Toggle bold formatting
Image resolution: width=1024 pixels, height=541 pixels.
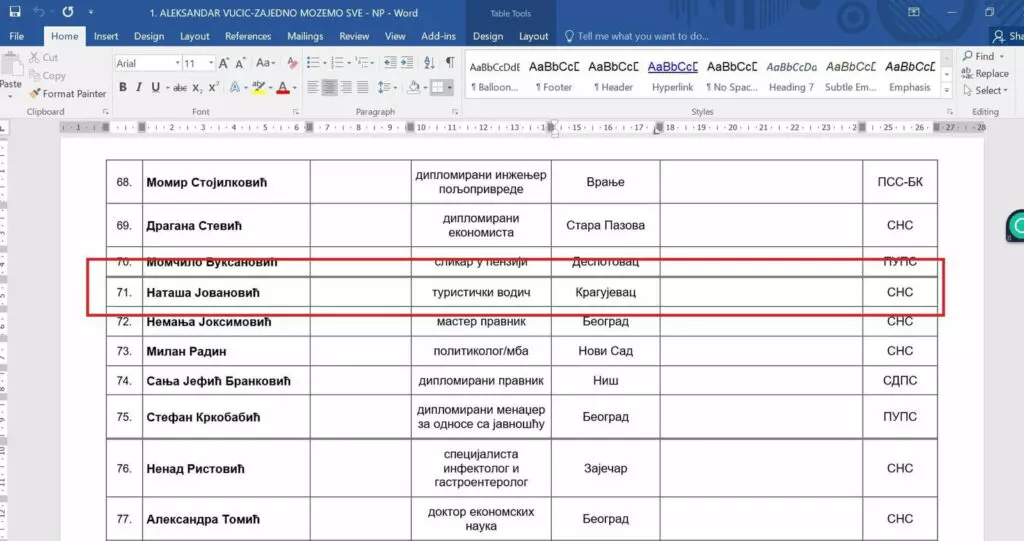(x=123, y=87)
